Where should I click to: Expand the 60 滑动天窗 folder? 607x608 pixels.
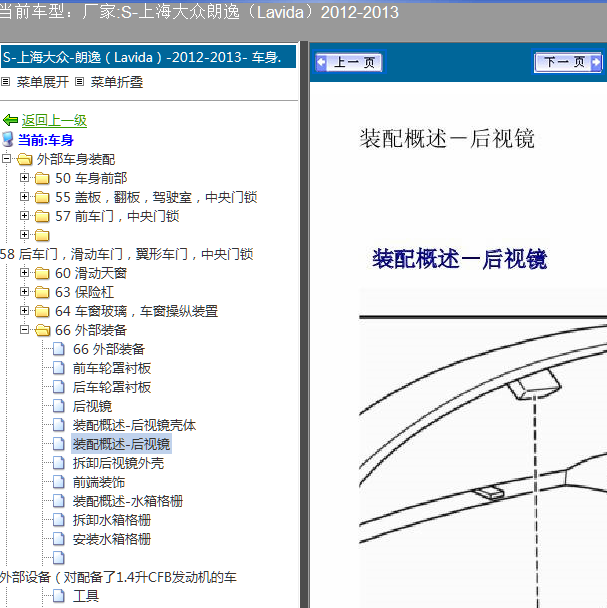[24, 273]
